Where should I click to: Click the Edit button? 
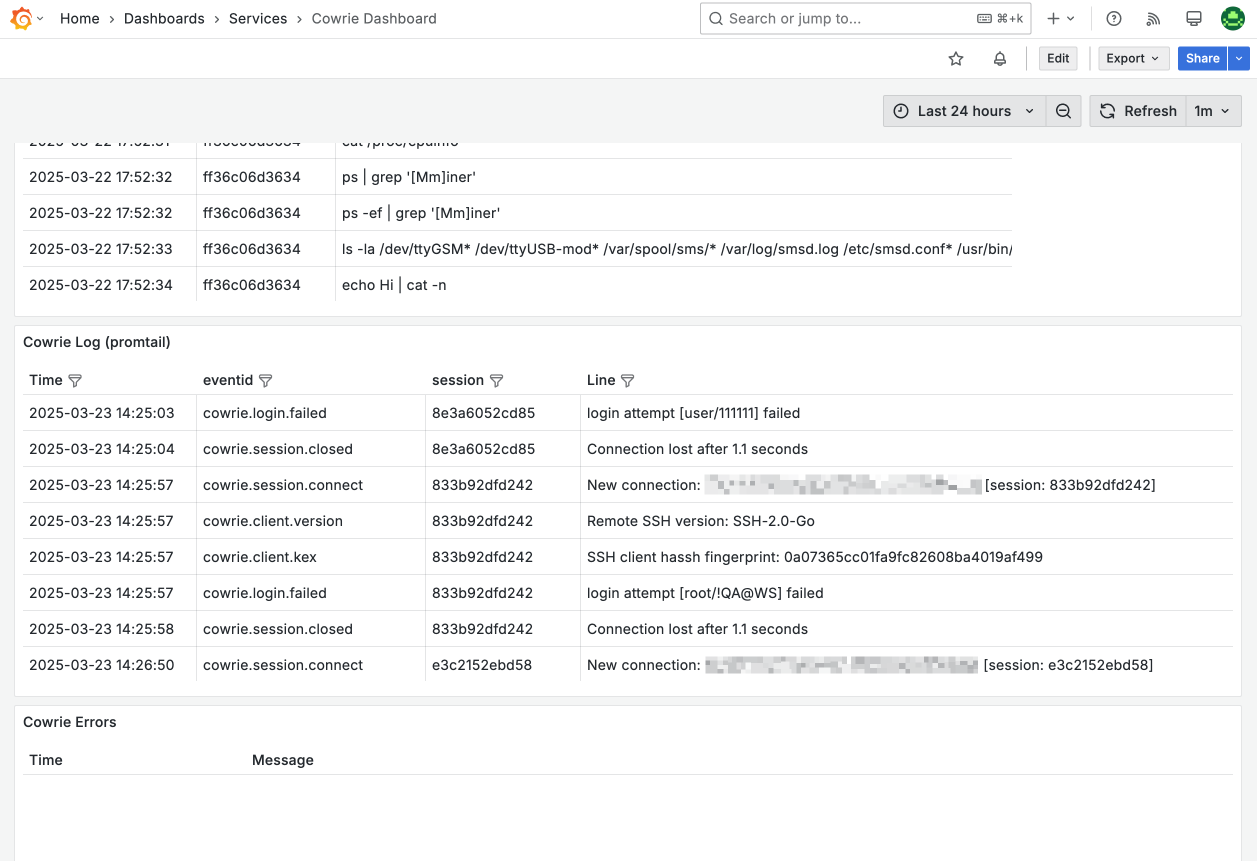[x=1058, y=59]
